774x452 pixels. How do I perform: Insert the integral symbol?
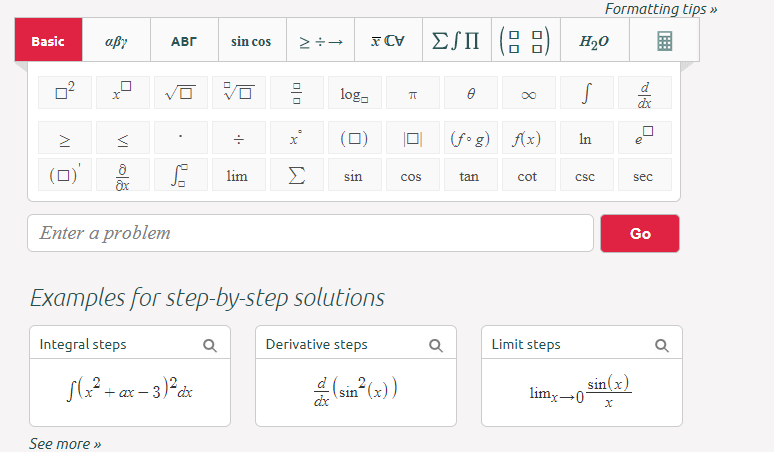586,93
